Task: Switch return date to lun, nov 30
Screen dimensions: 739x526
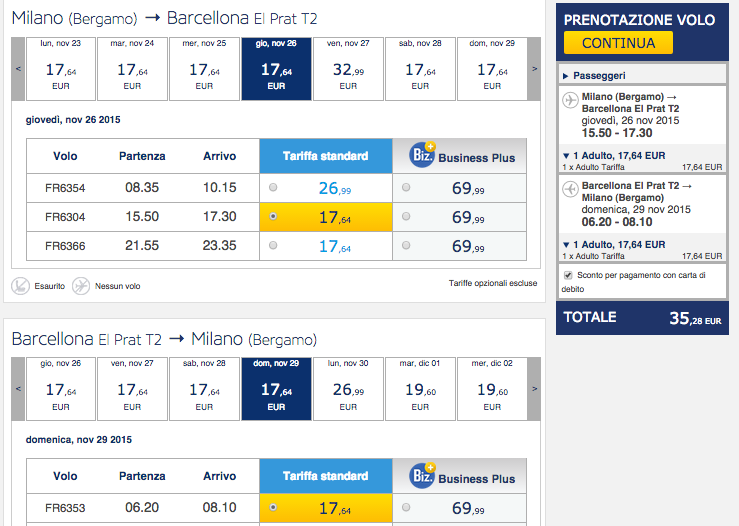Action: (x=348, y=389)
